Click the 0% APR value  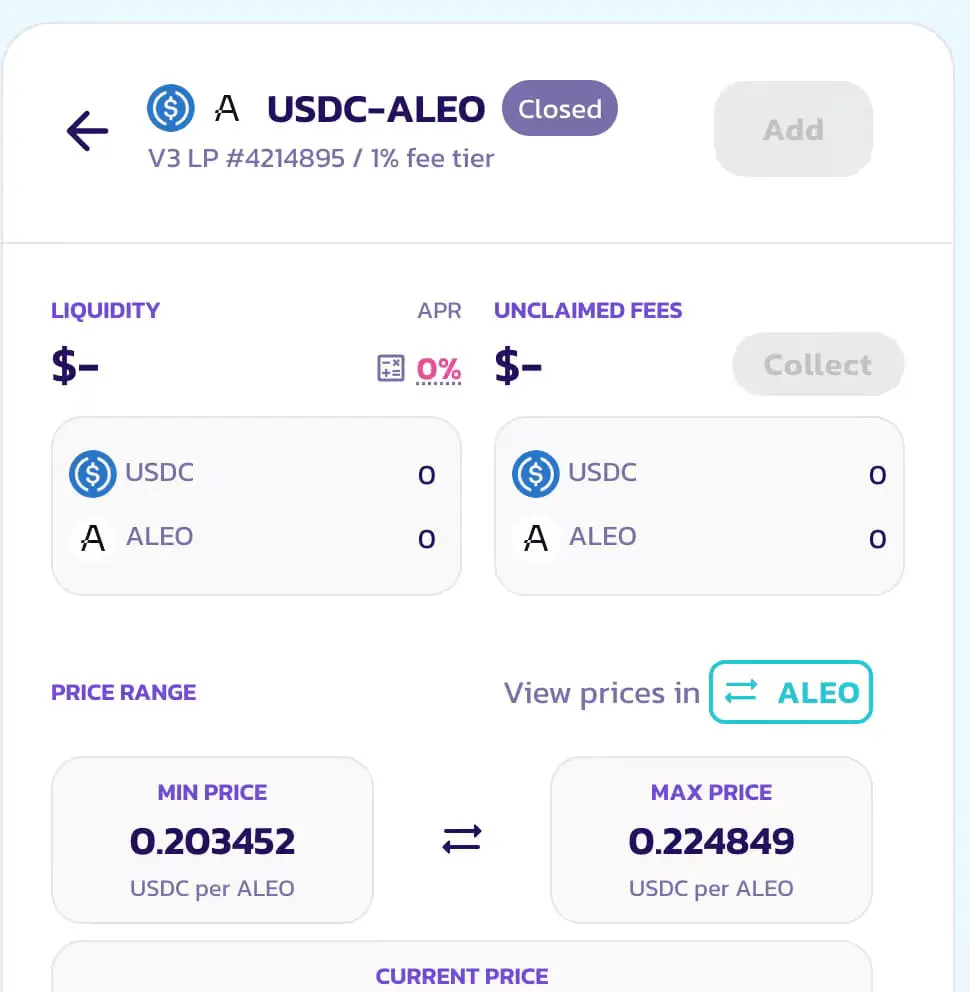pyautogui.click(x=438, y=369)
